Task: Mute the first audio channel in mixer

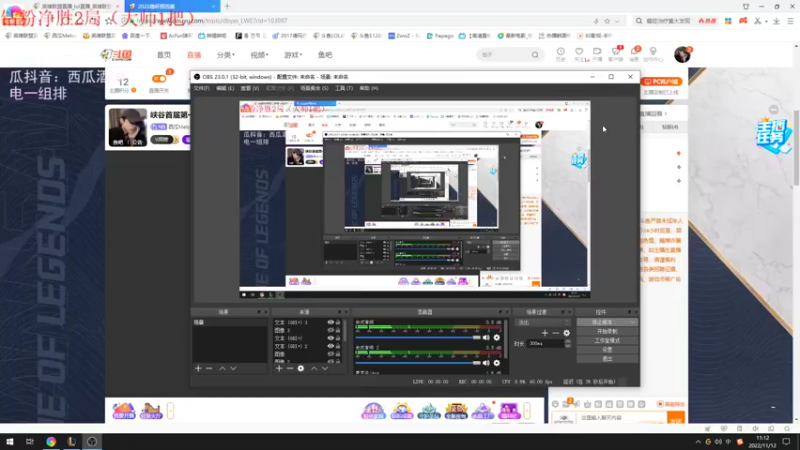Action: coord(486,337)
